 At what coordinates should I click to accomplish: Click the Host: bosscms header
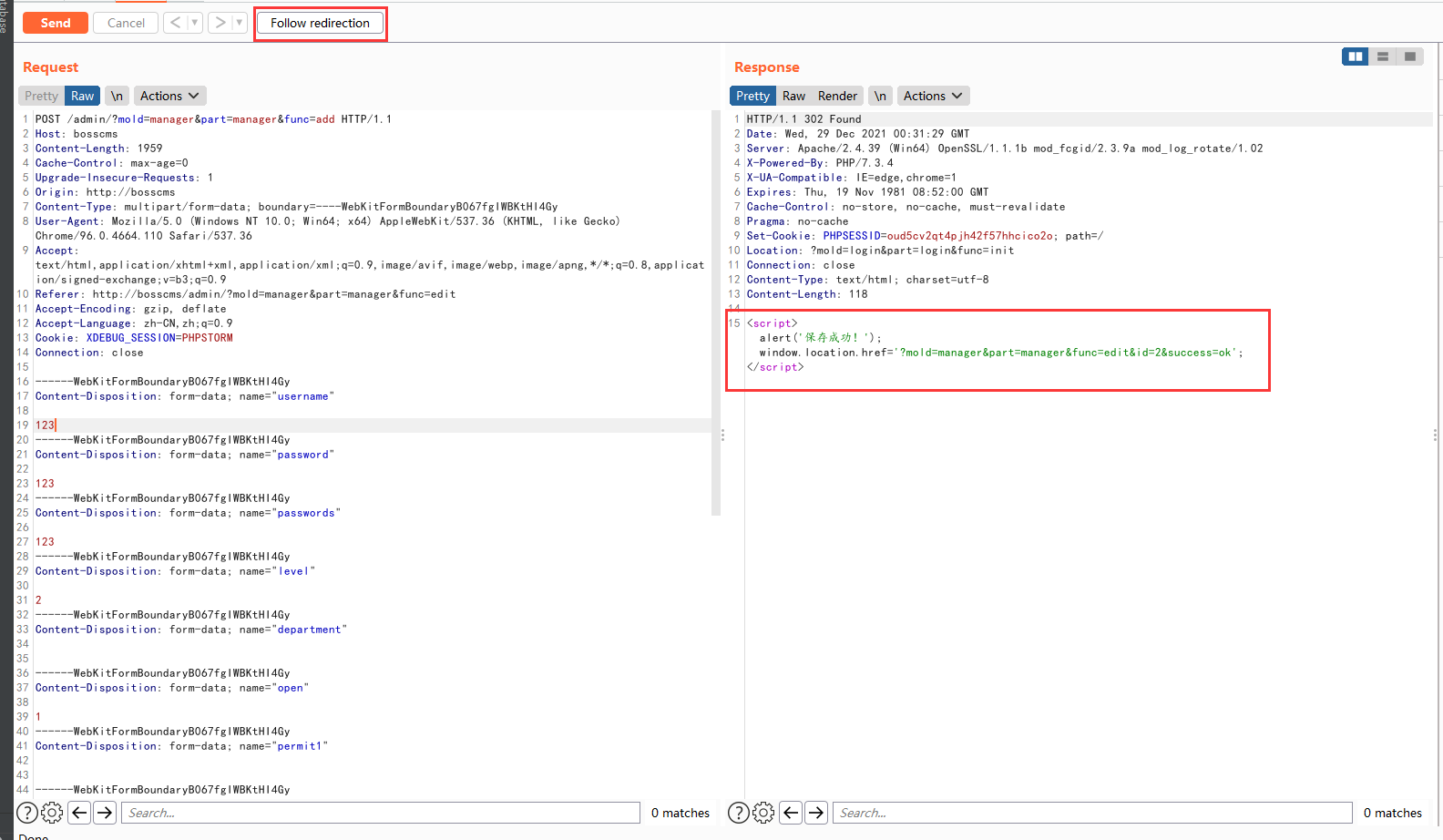point(77,134)
